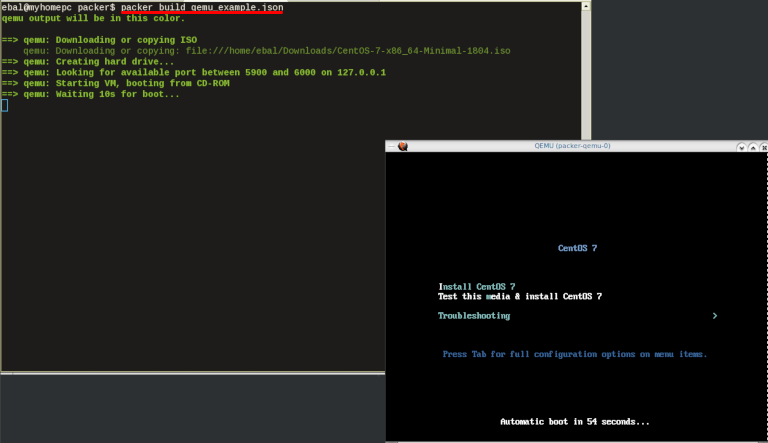Minimize the QEMU packer-qemu-0 window
The height and width of the screenshot is (443, 768).
pyautogui.click(x=739, y=146)
